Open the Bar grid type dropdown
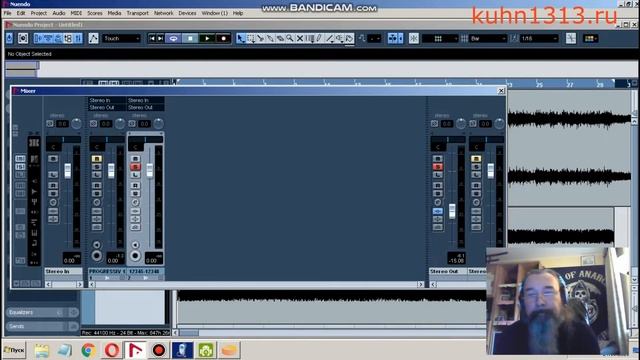The height and width of the screenshot is (360, 640). point(488,38)
